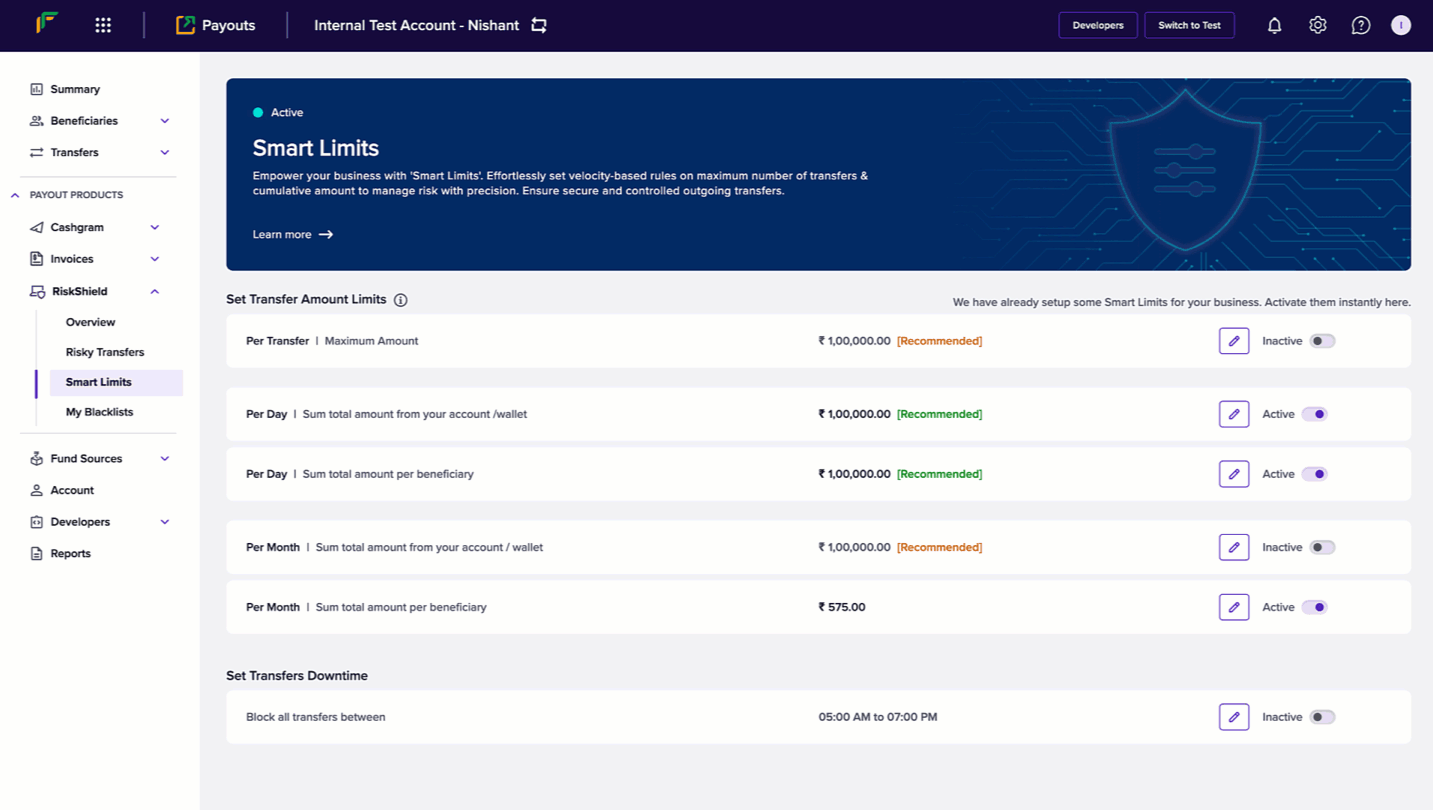Open RiskShield Overview page
The image size is (1433, 810).
click(x=90, y=322)
